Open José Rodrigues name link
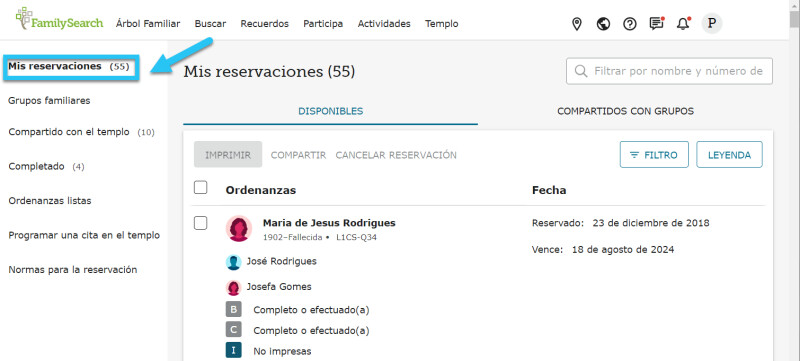This screenshot has width=800, height=361. 282,261
